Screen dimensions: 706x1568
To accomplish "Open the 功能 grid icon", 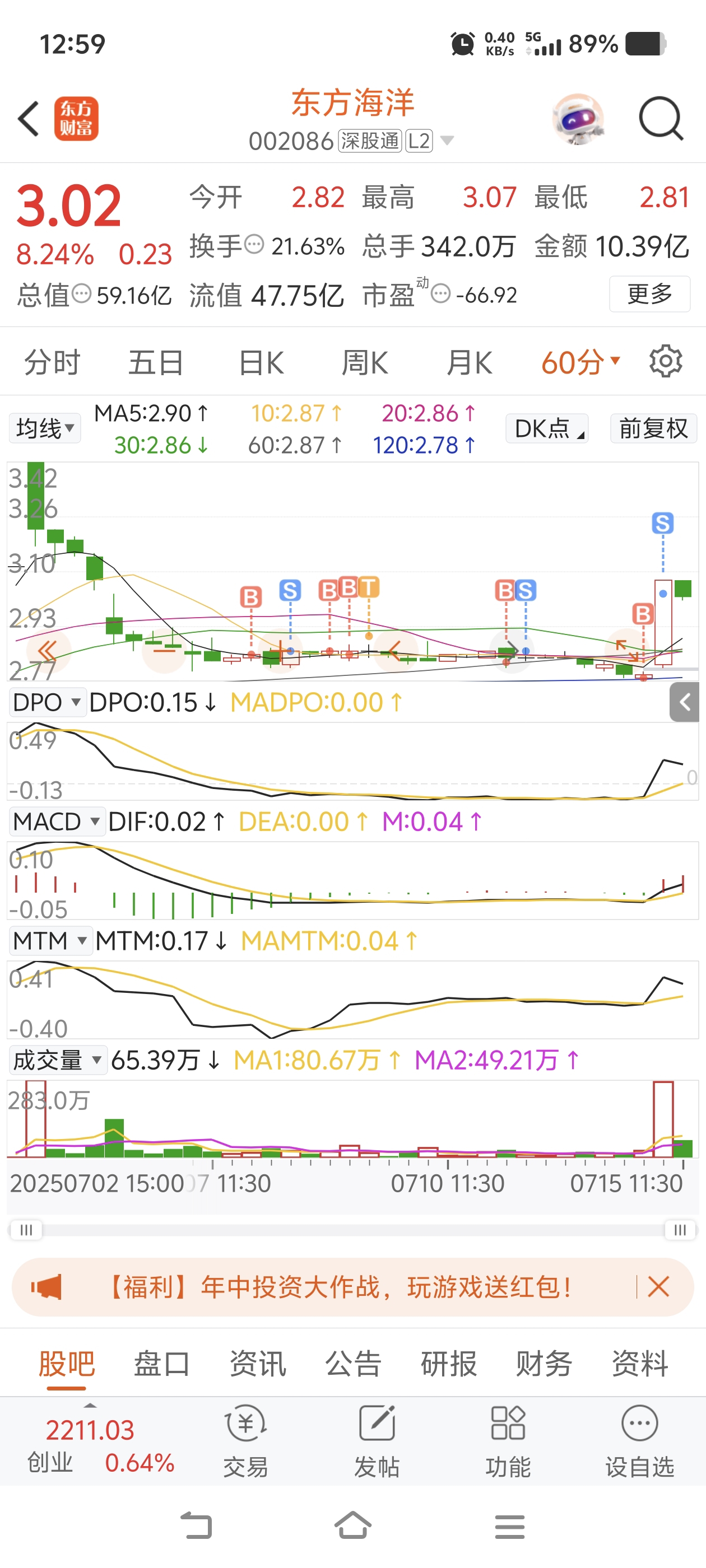I will 508,1423.
